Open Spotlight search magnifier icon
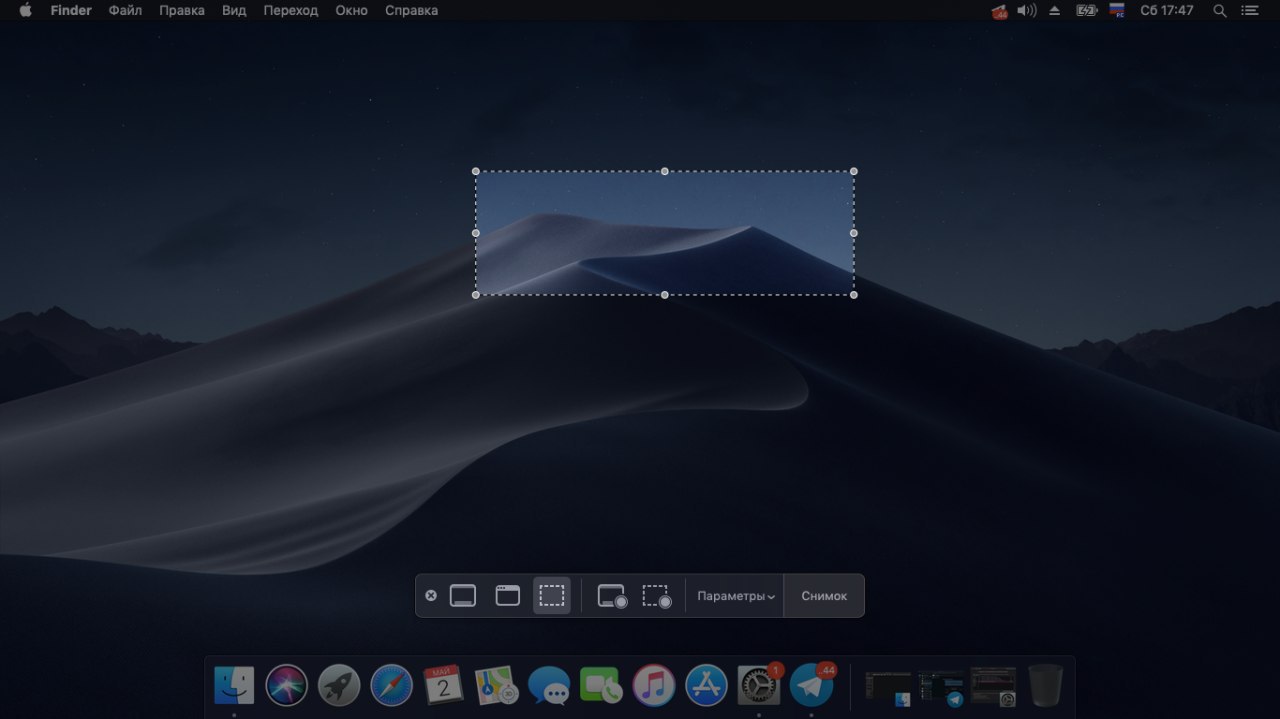Viewport: 1280px width, 719px height. pyautogui.click(x=1219, y=10)
